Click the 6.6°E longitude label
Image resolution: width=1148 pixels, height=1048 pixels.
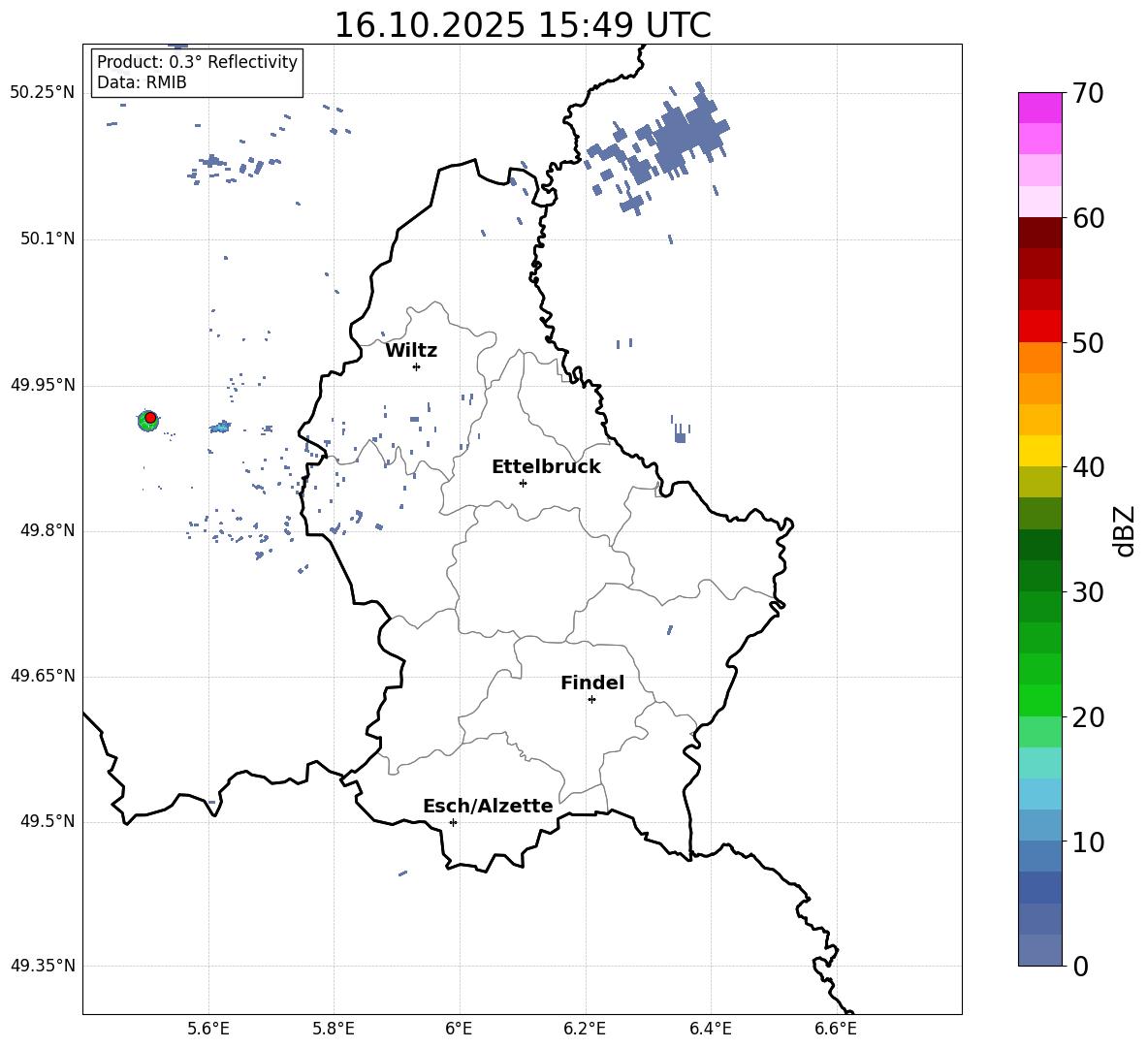point(836,1029)
